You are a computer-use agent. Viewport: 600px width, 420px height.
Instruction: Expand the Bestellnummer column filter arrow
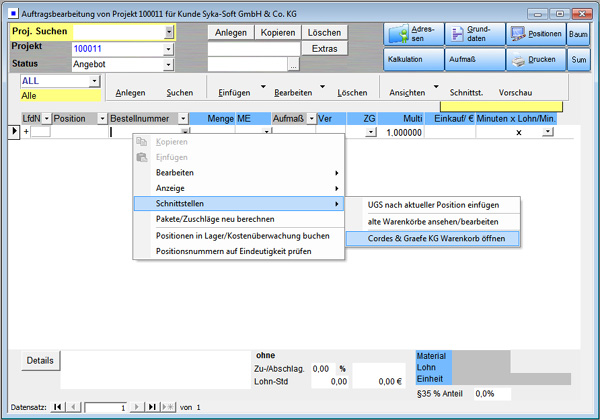183,118
